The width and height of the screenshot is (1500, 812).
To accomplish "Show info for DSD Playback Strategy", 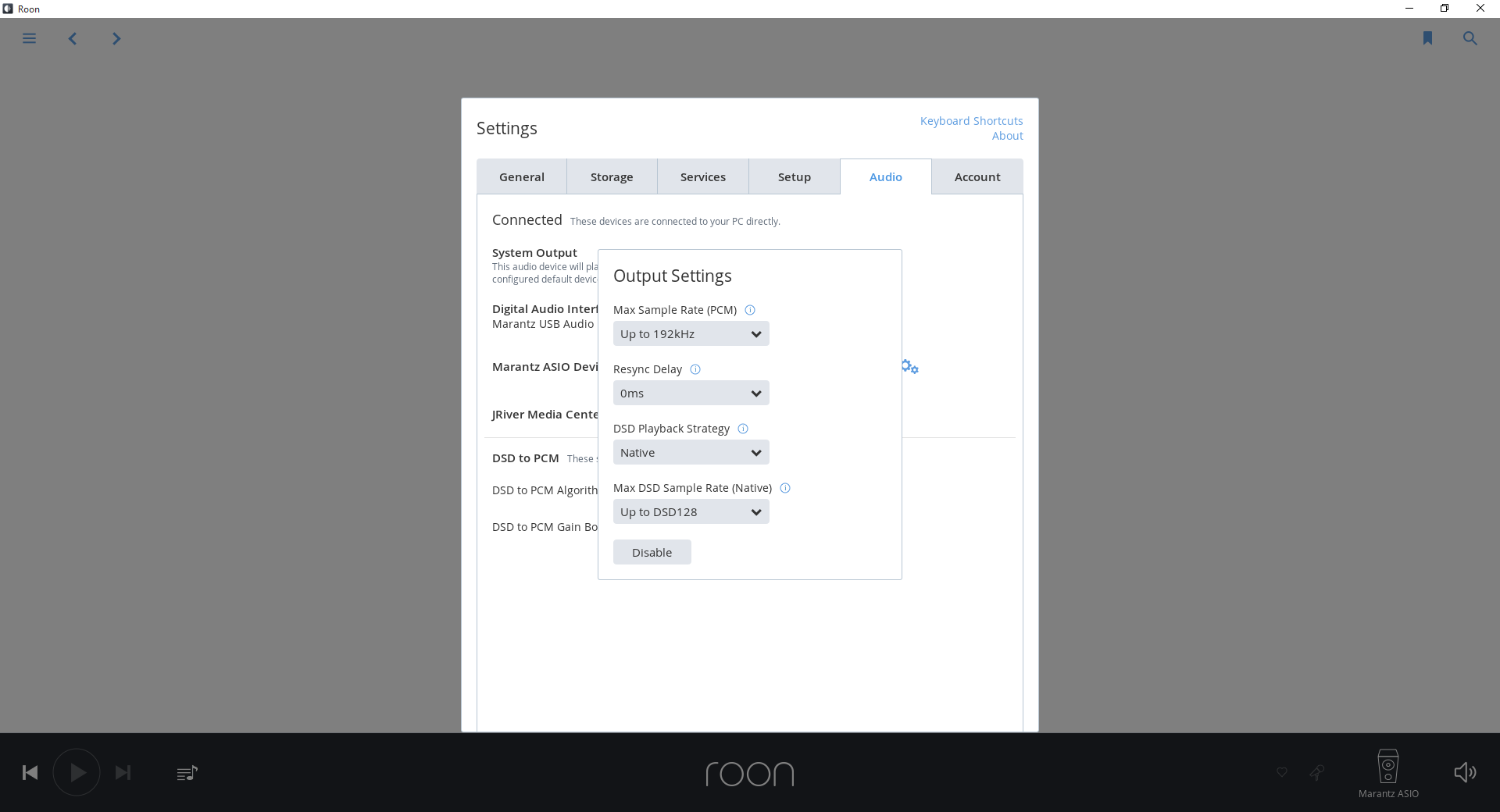I will tap(743, 429).
